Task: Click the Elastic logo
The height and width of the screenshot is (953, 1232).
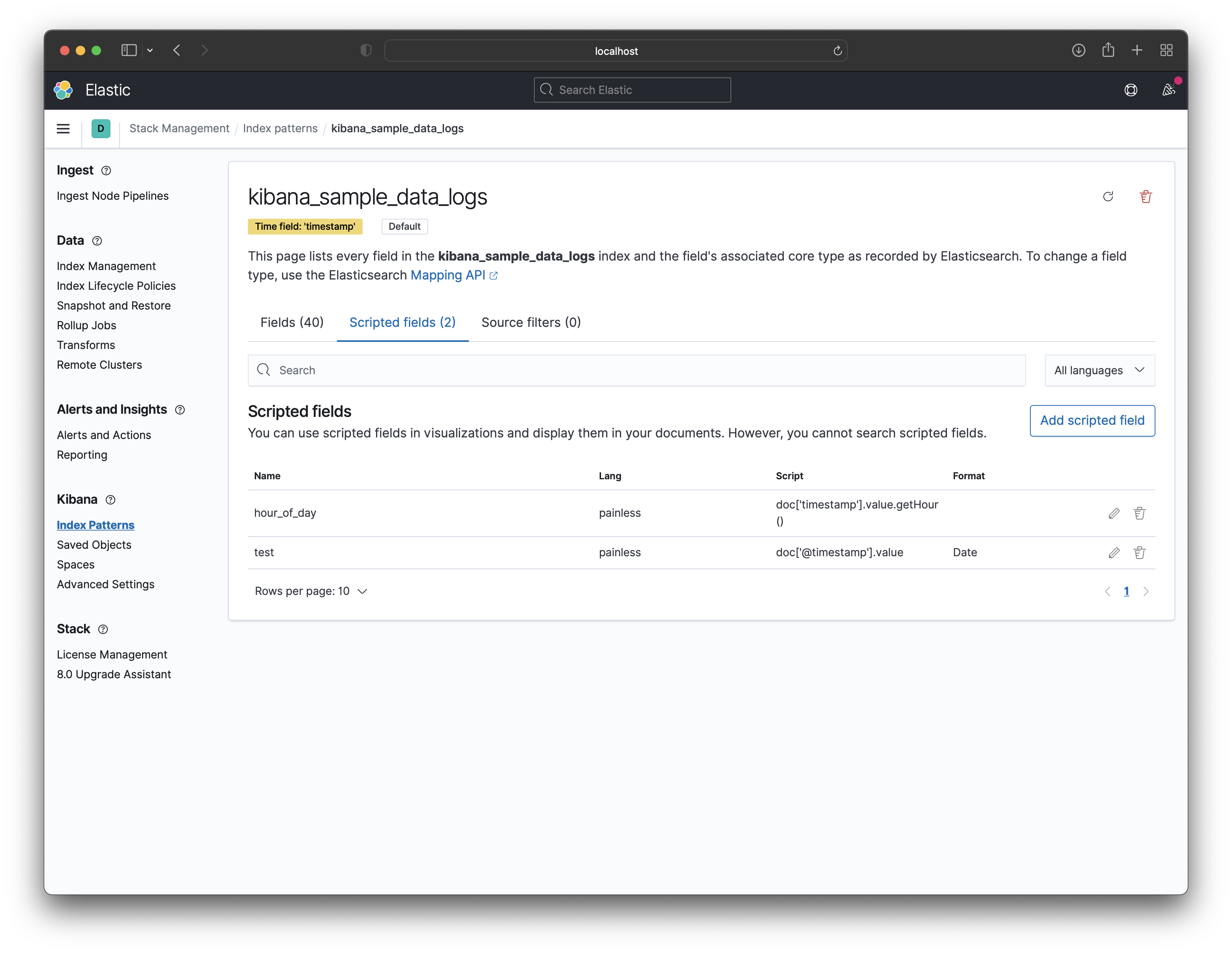Action: (63, 90)
